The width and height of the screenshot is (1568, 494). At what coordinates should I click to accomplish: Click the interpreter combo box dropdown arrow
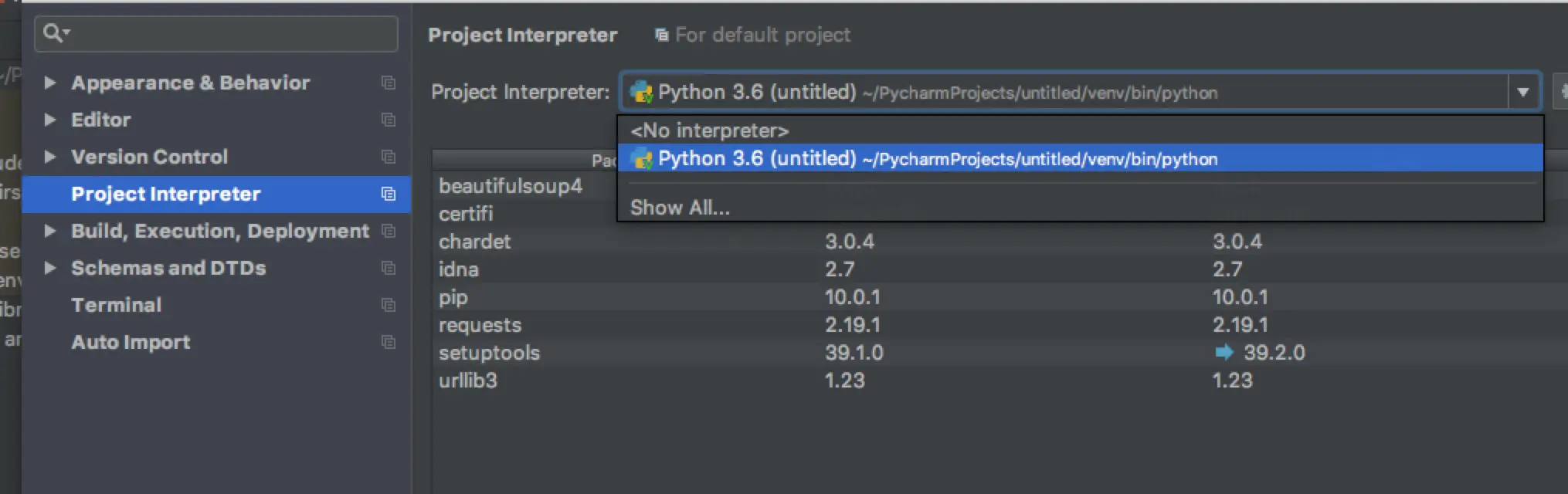1522,92
